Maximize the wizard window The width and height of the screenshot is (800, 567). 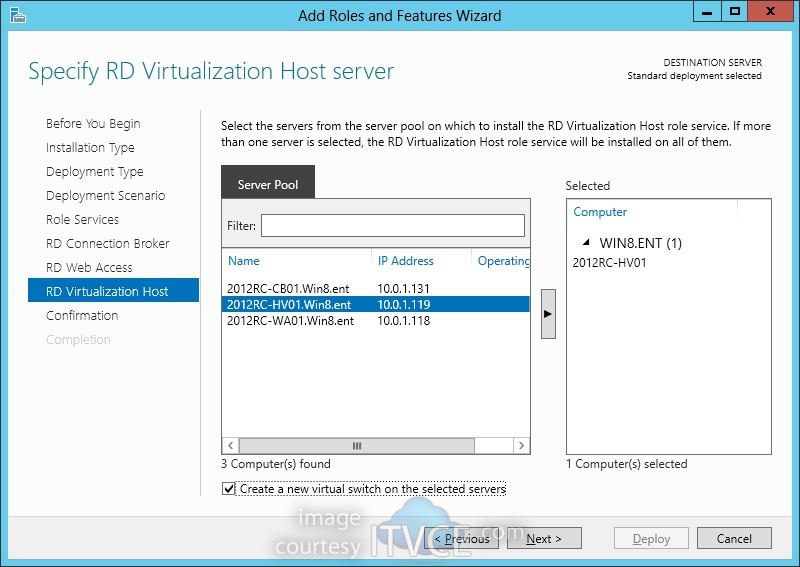(735, 11)
